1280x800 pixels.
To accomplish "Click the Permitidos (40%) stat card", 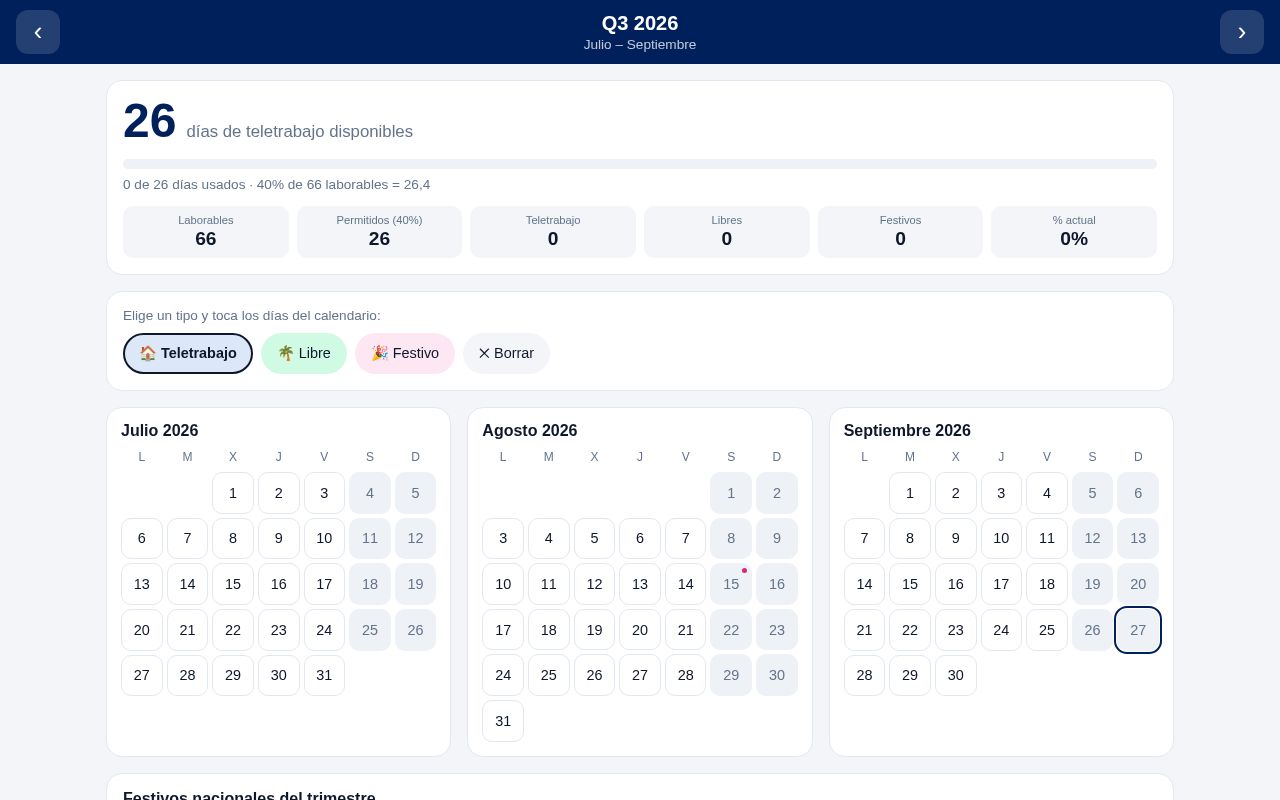I will pyautogui.click(x=379, y=232).
